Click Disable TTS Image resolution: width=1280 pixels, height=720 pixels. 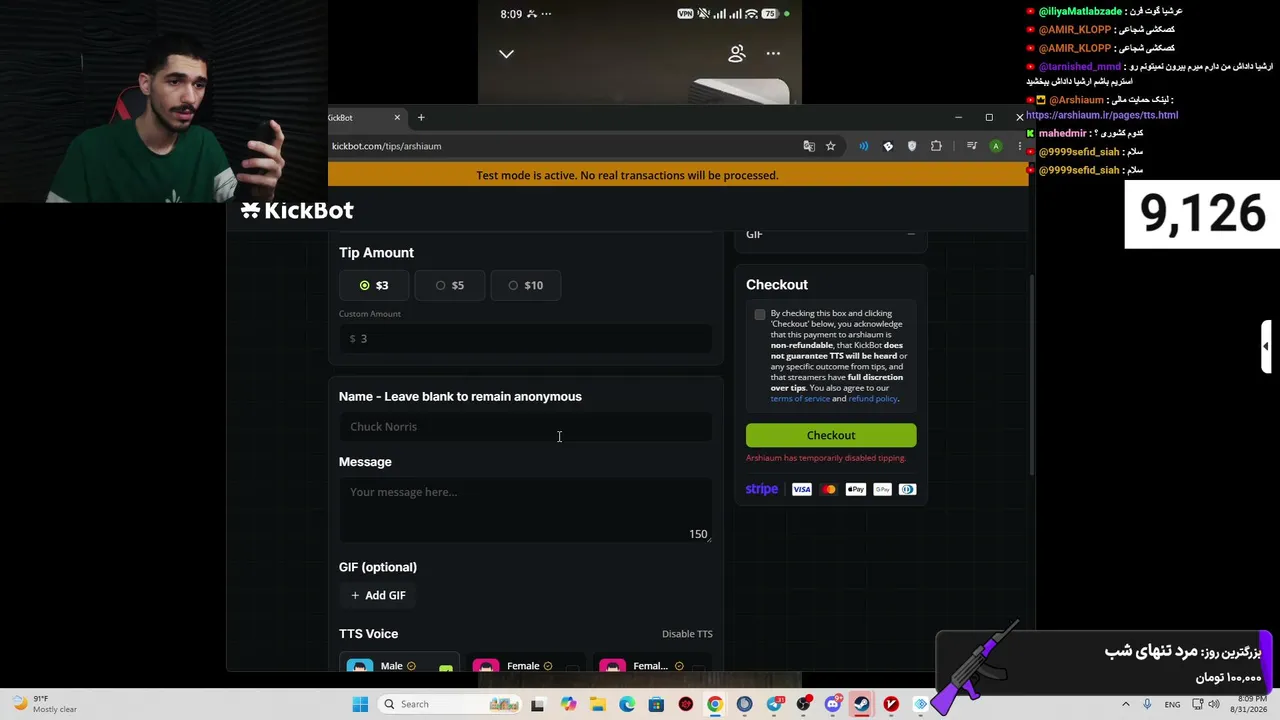coord(687,634)
